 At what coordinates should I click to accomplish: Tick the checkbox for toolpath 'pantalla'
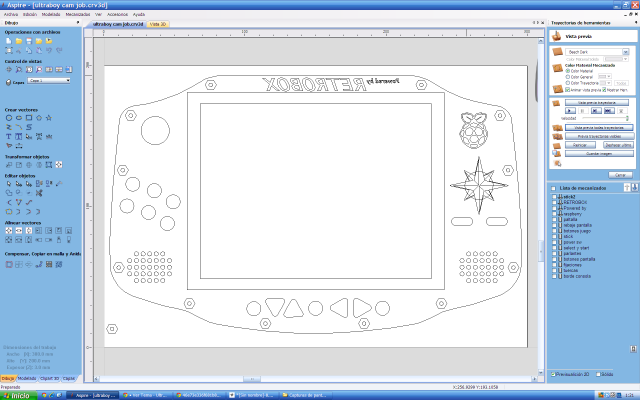tap(554, 220)
